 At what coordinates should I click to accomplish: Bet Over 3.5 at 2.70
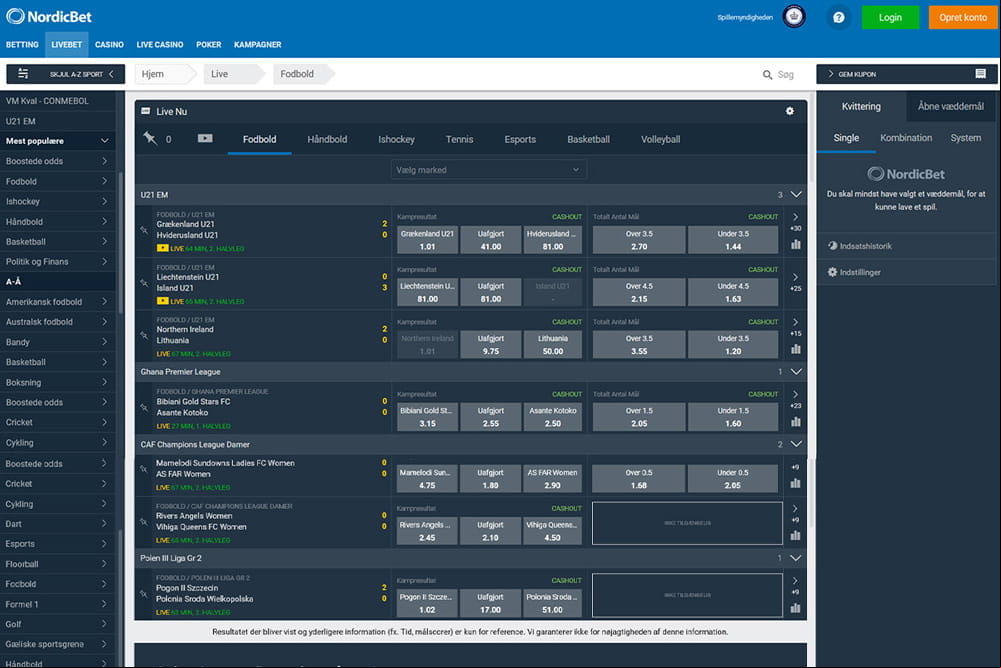639,240
